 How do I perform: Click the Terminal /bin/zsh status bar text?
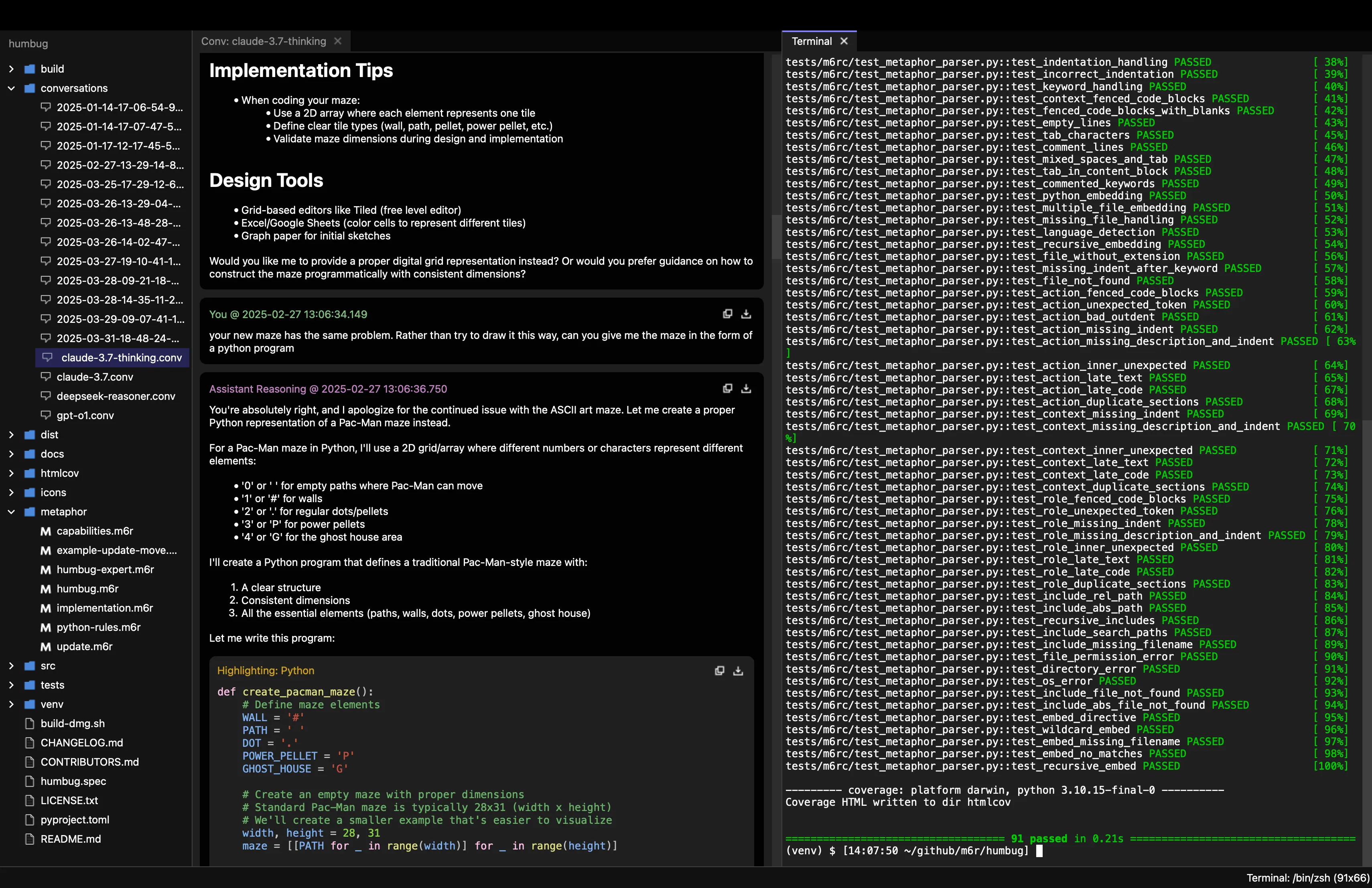tap(1307, 878)
